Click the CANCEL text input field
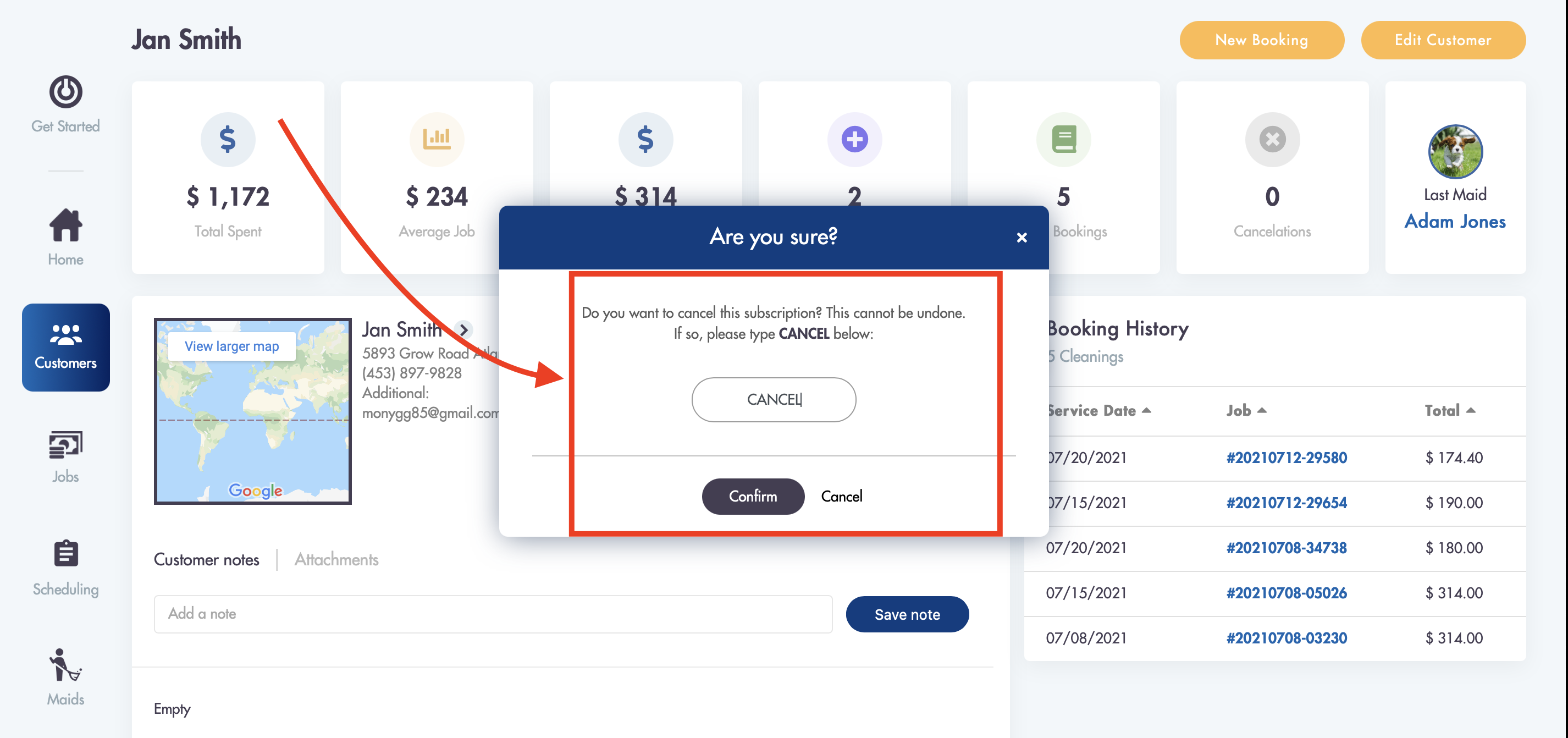The width and height of the screenshot is (1568, 738). click(x=774, y=399)
